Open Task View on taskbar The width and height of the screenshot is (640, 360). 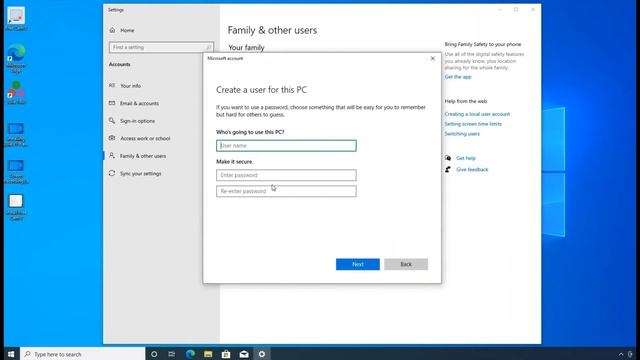click(172, 354)
